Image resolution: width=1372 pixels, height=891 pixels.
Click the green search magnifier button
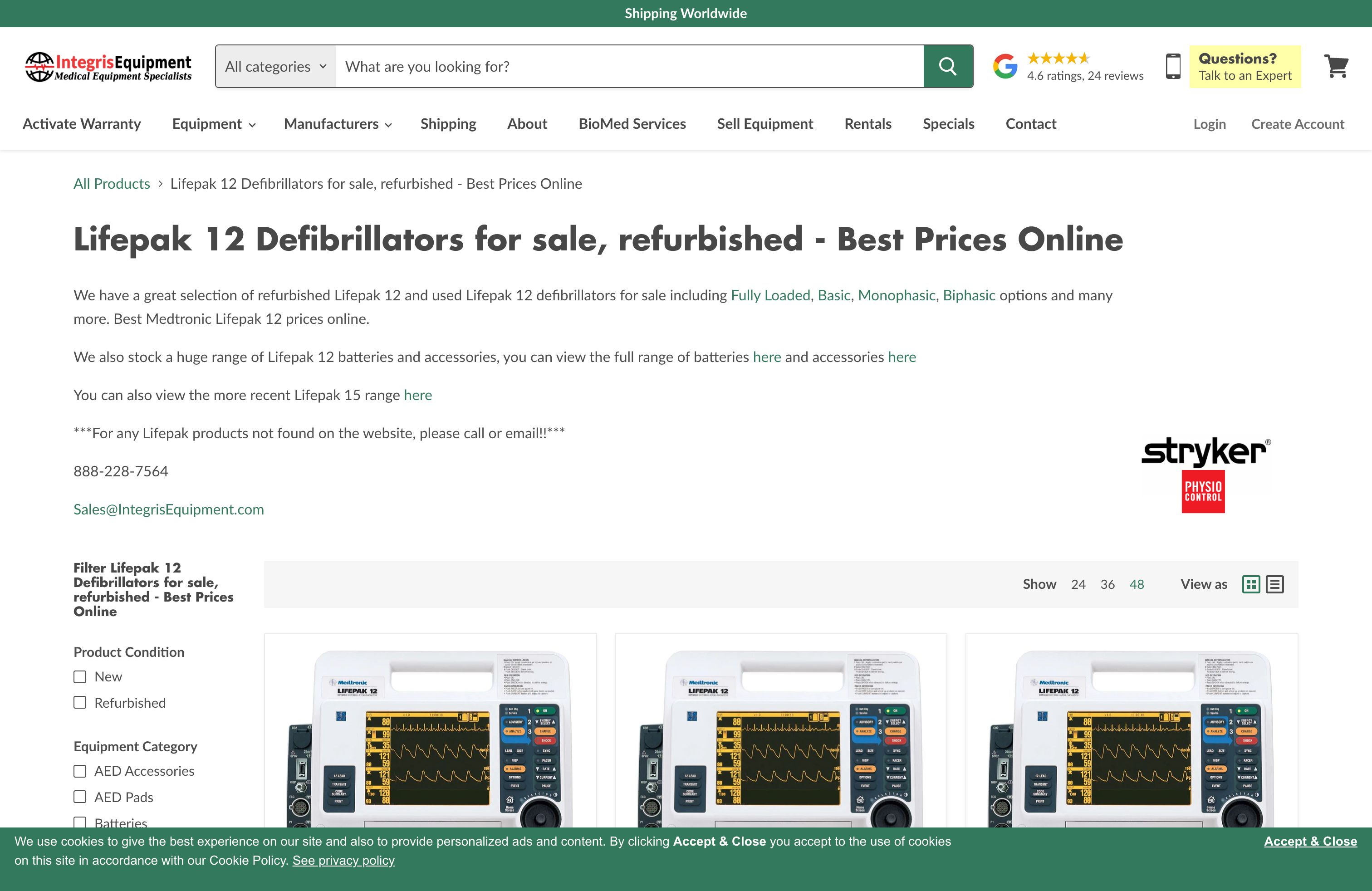[948, 66]
